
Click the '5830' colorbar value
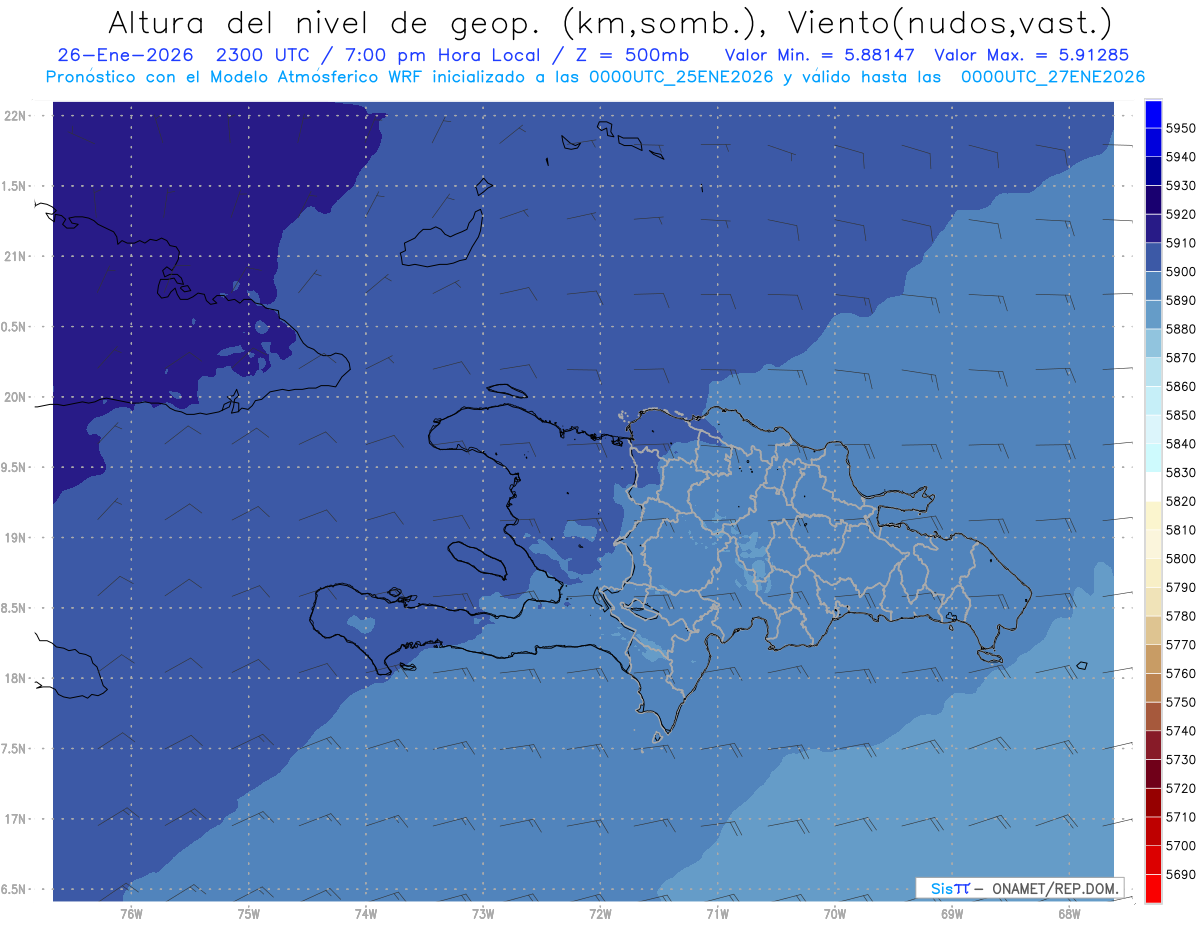click(1180, 472)
